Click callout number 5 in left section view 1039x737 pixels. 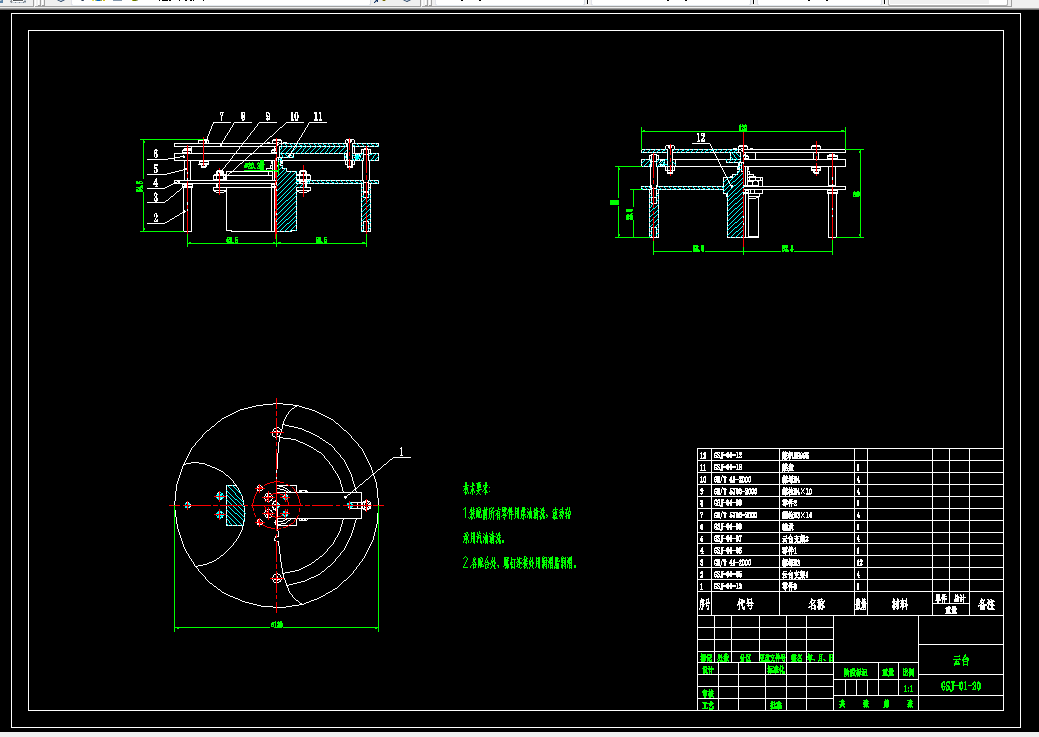[156, 168]
